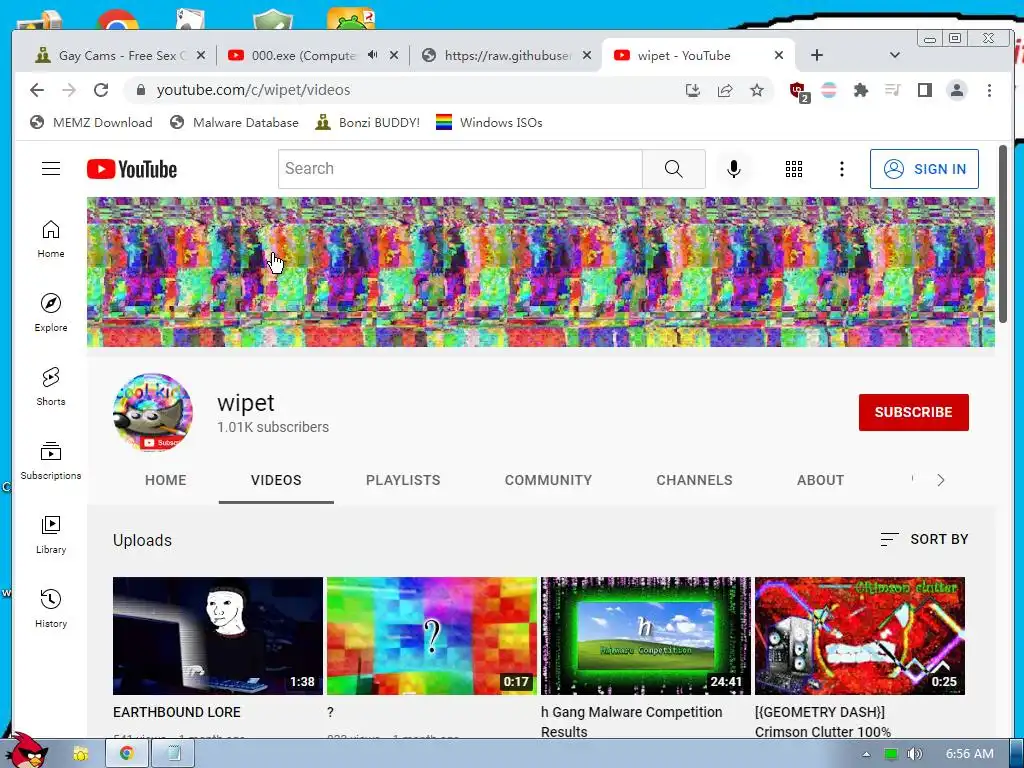This screenshot has width=1024, height=768.
Task: Open Chrome three-dot menu
Action: coord(989,90)
